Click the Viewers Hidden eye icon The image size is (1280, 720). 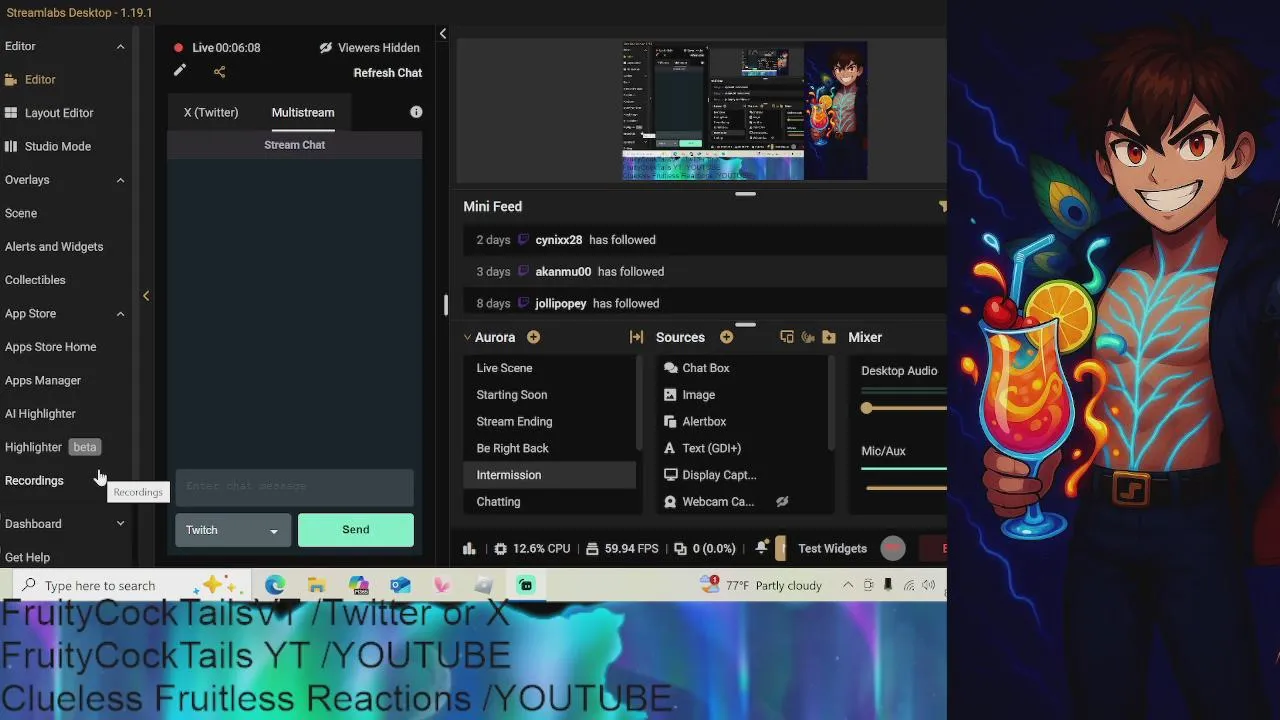point(326,48)
